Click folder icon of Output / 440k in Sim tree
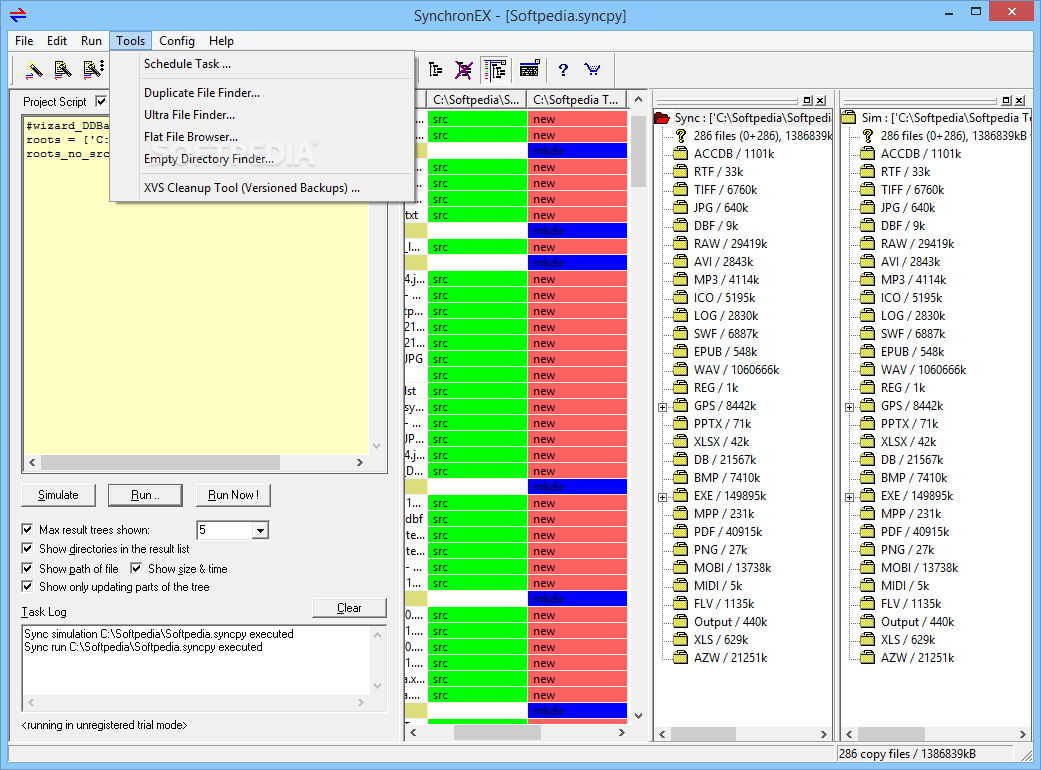Viewport: 1041px width, 770px height. (x=868, y=621)
